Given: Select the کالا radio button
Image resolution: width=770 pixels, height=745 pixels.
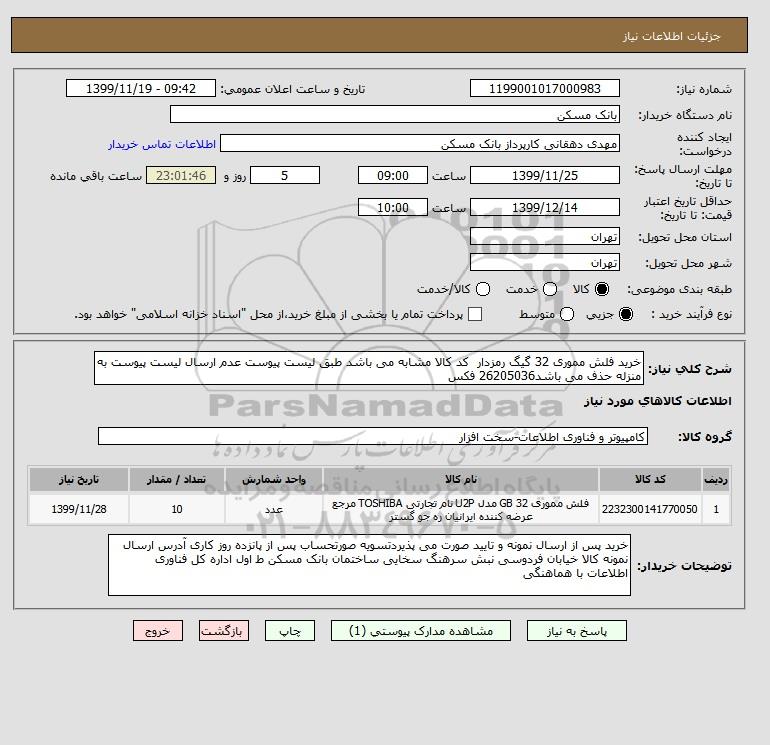Looking at the screenshot, I should click(x=602, y=289).
